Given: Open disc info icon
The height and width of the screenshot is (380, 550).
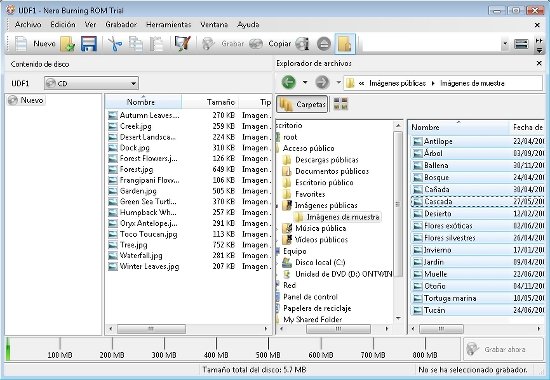Looking at the screenshot, I should (x=302, y=44).
